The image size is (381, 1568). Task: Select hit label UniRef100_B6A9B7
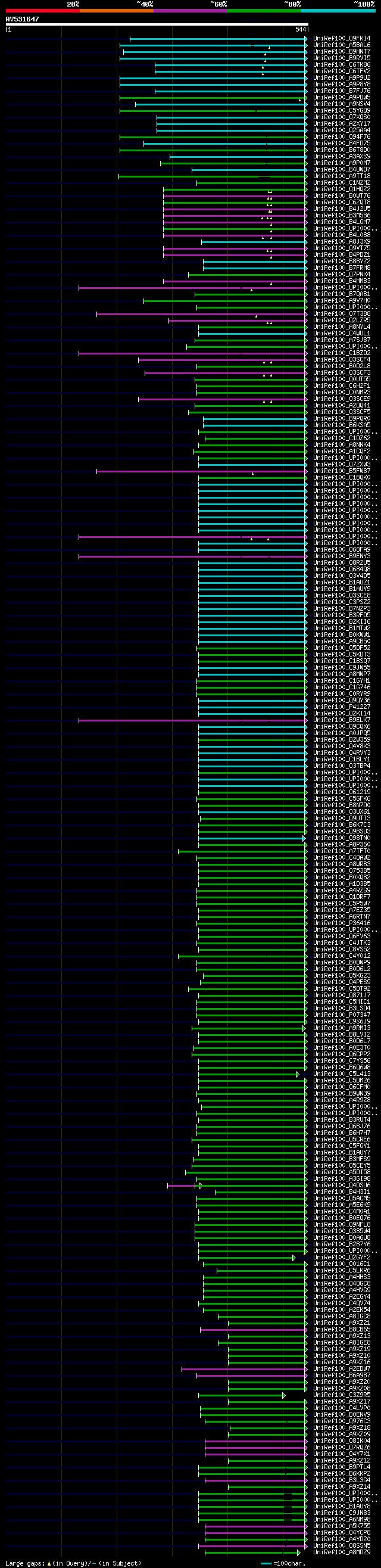click(342, 1375)
